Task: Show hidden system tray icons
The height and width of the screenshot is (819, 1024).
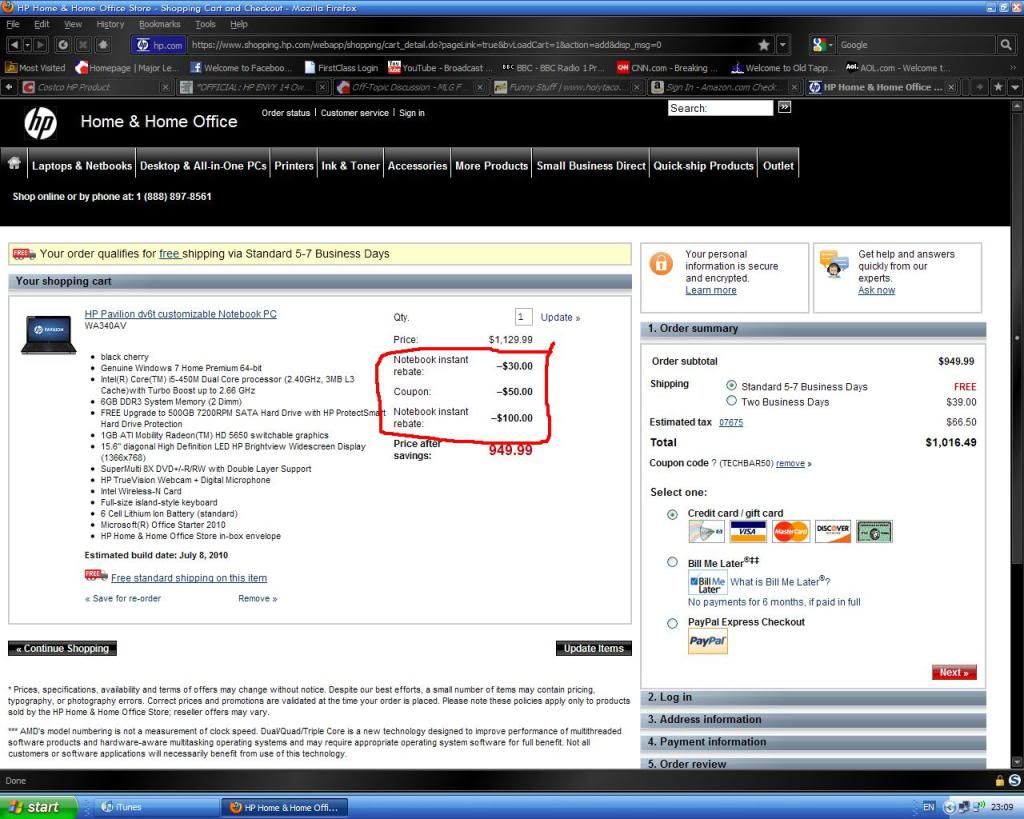Action: tap(949, 807)
